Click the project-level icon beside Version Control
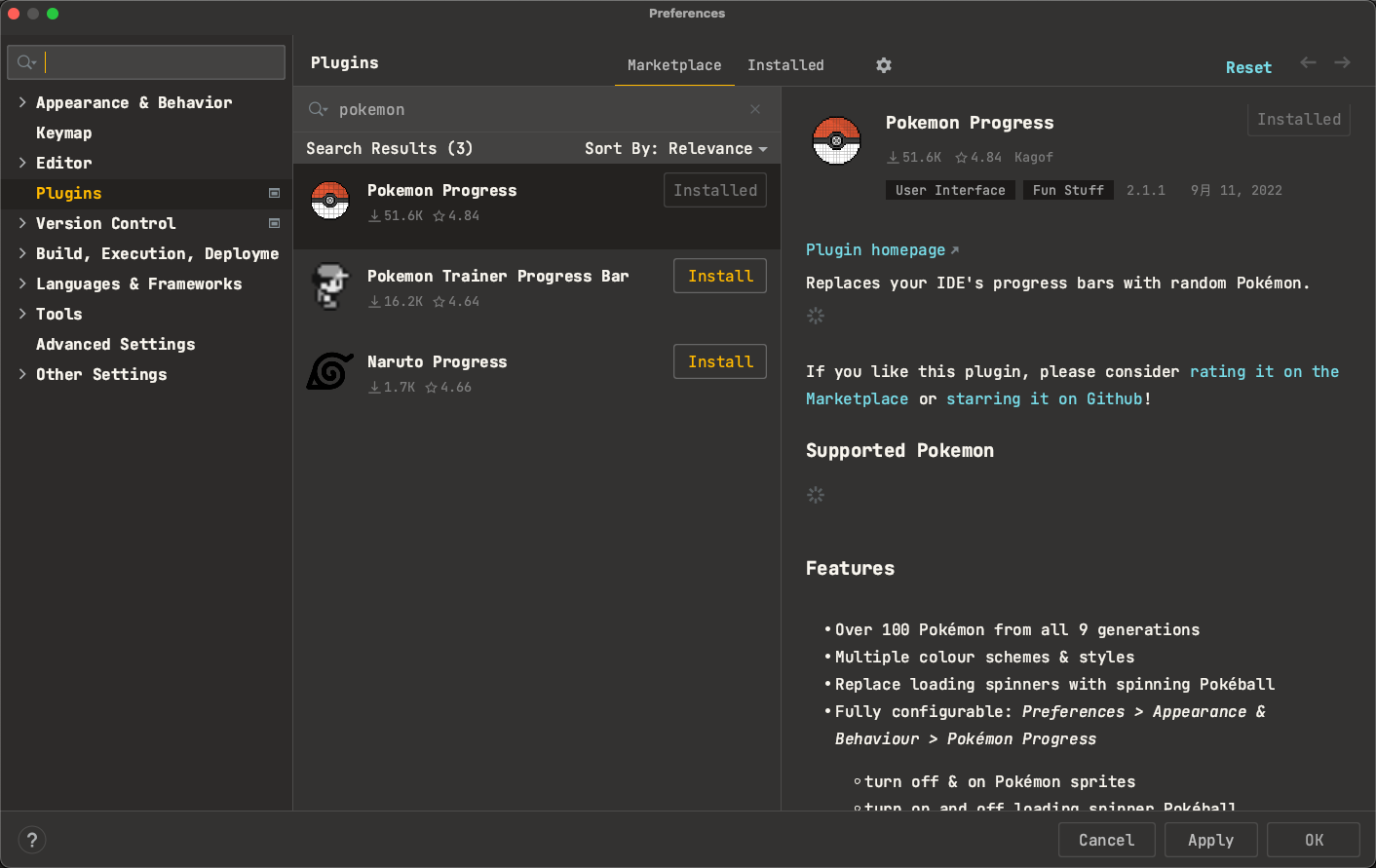The width and height of the screenshot is (1376, 868). click(275, 223)
